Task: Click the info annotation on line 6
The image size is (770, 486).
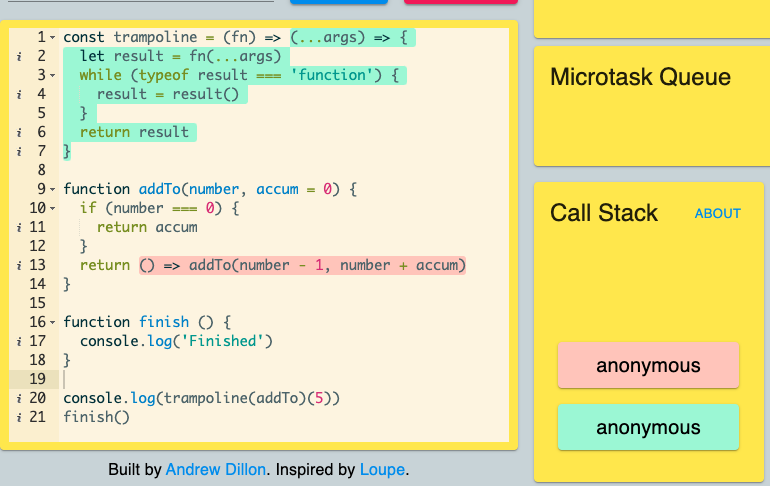Action: (x=19, y=133)
